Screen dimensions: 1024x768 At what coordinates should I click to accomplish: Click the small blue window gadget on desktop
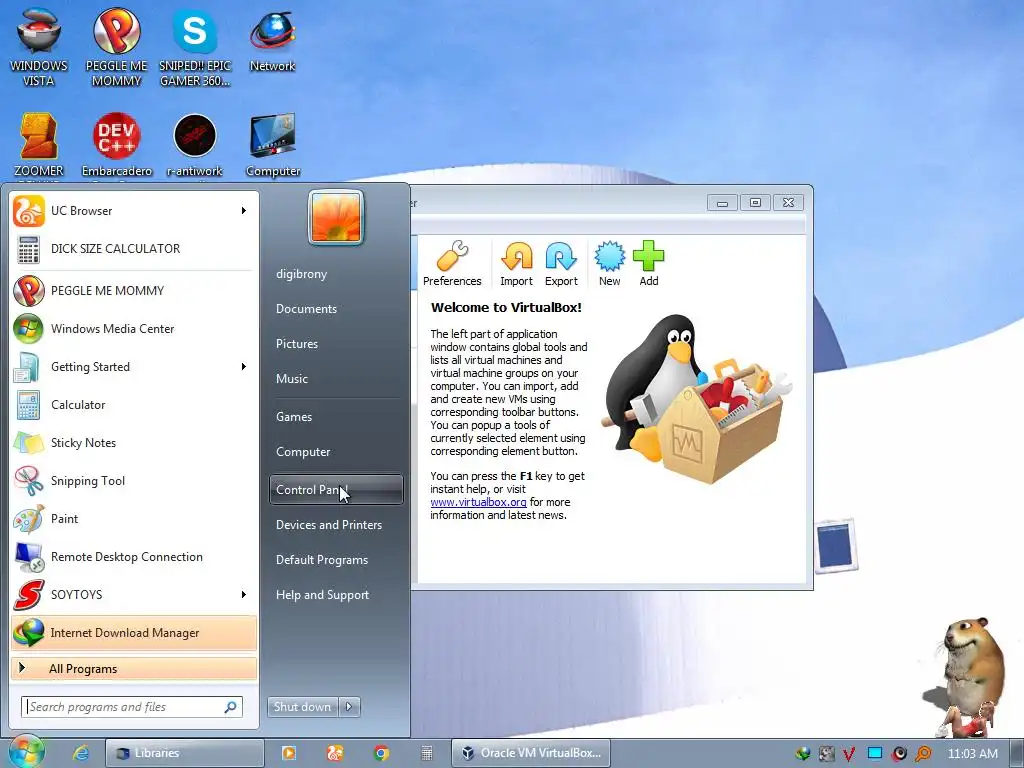[x=835, y=545]
